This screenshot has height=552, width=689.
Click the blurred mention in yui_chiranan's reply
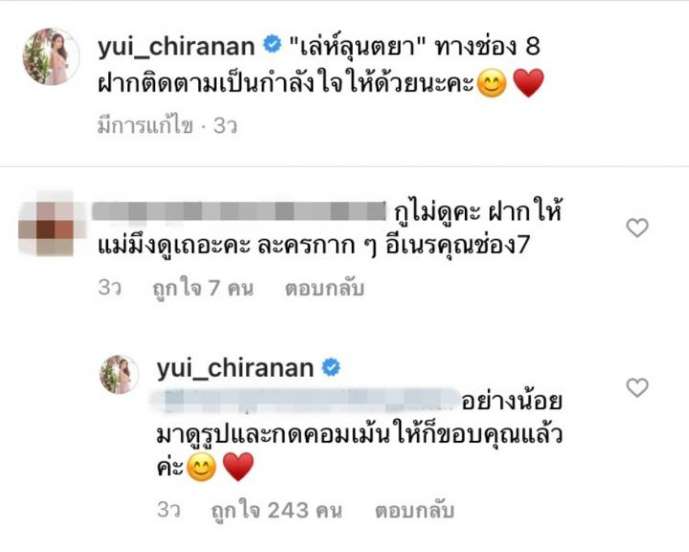point(305,401)
